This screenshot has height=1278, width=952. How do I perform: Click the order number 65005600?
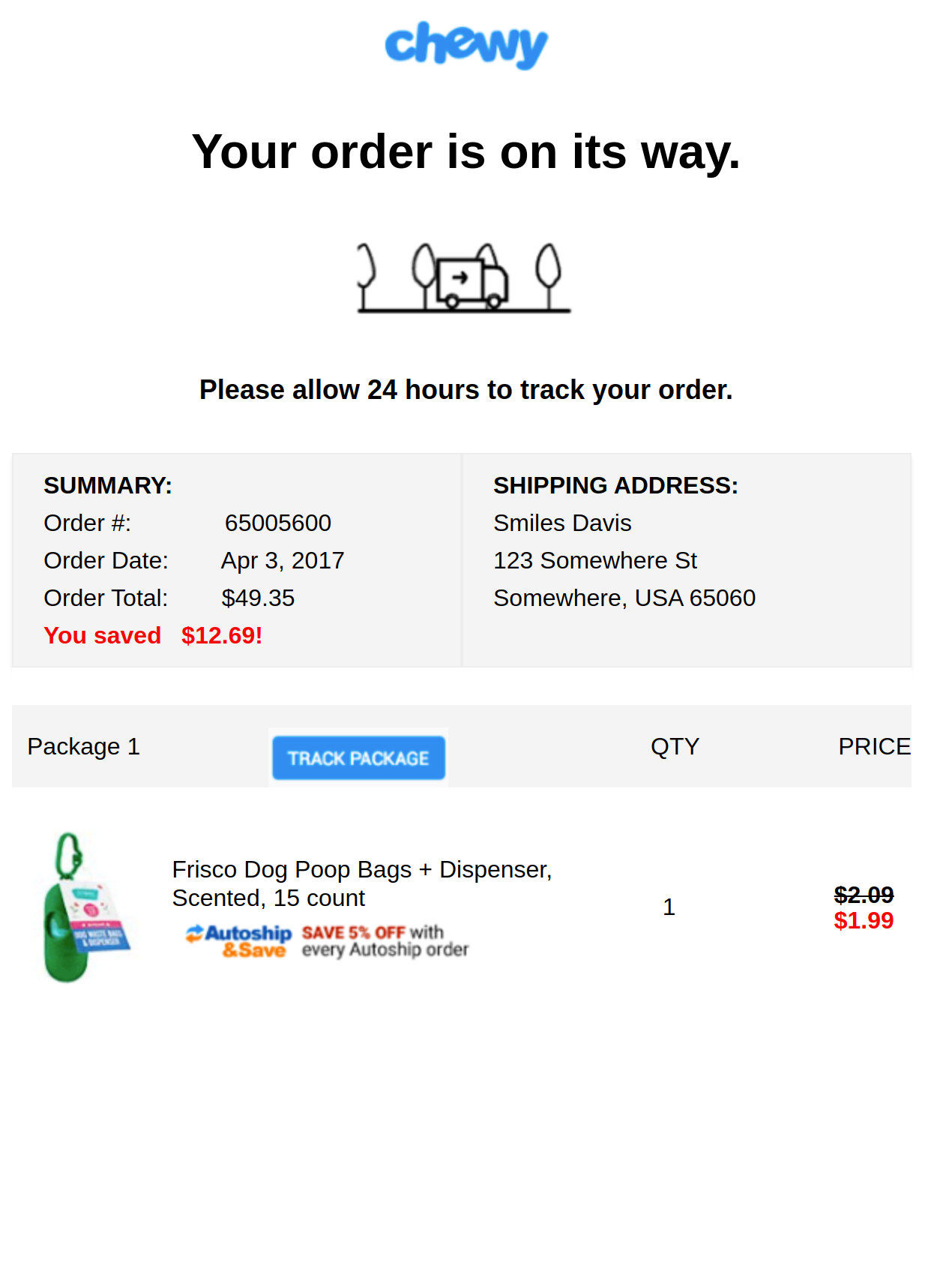tap(277, 523)
